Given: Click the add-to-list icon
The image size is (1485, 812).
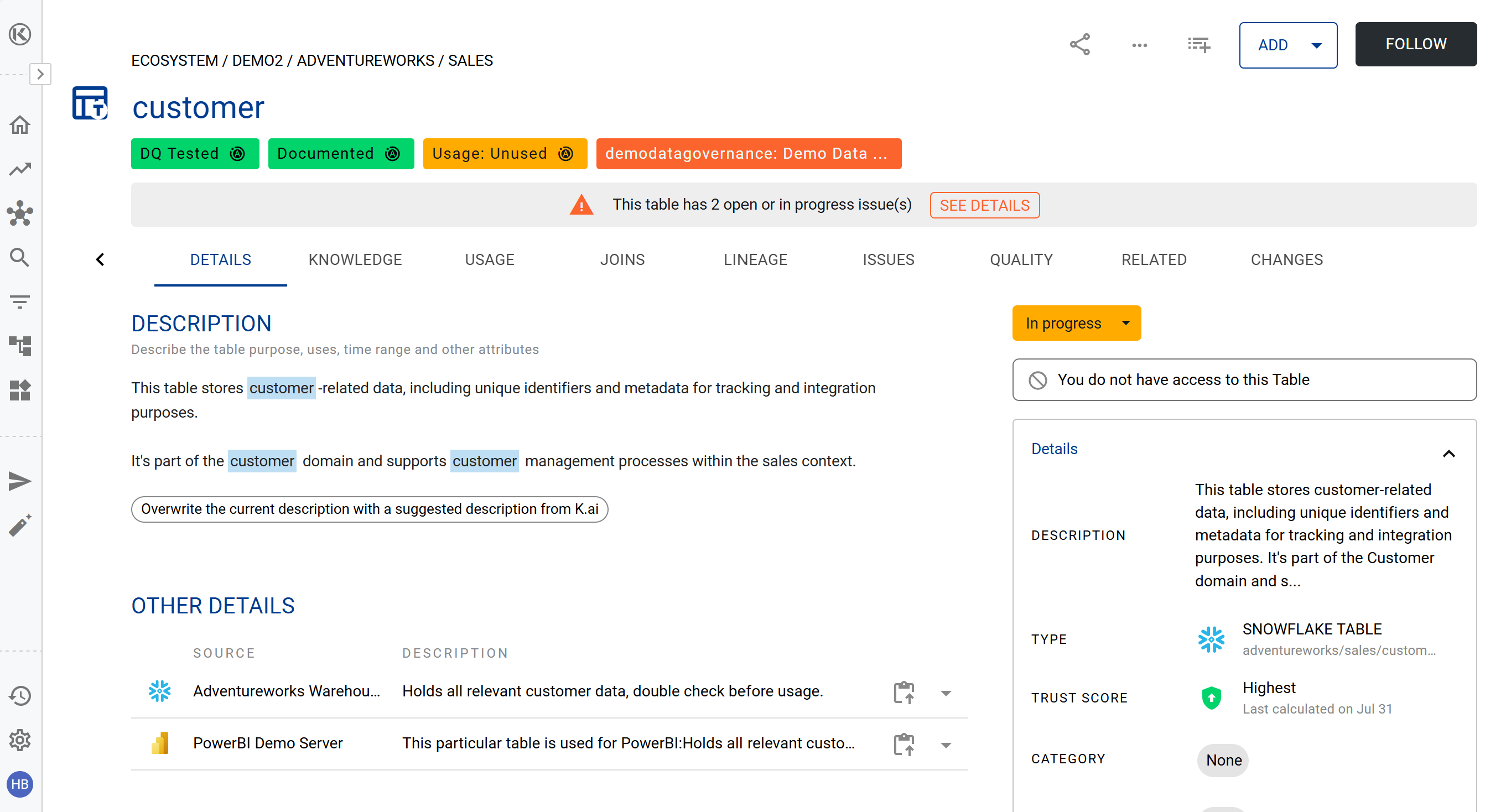Looking at the screenshot, I should coord(1198,44).
